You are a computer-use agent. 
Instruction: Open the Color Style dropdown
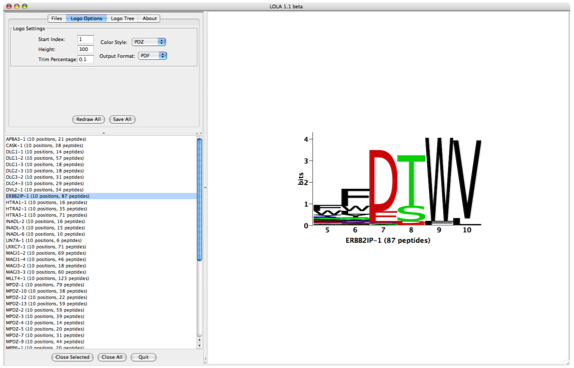coord(149,42)
